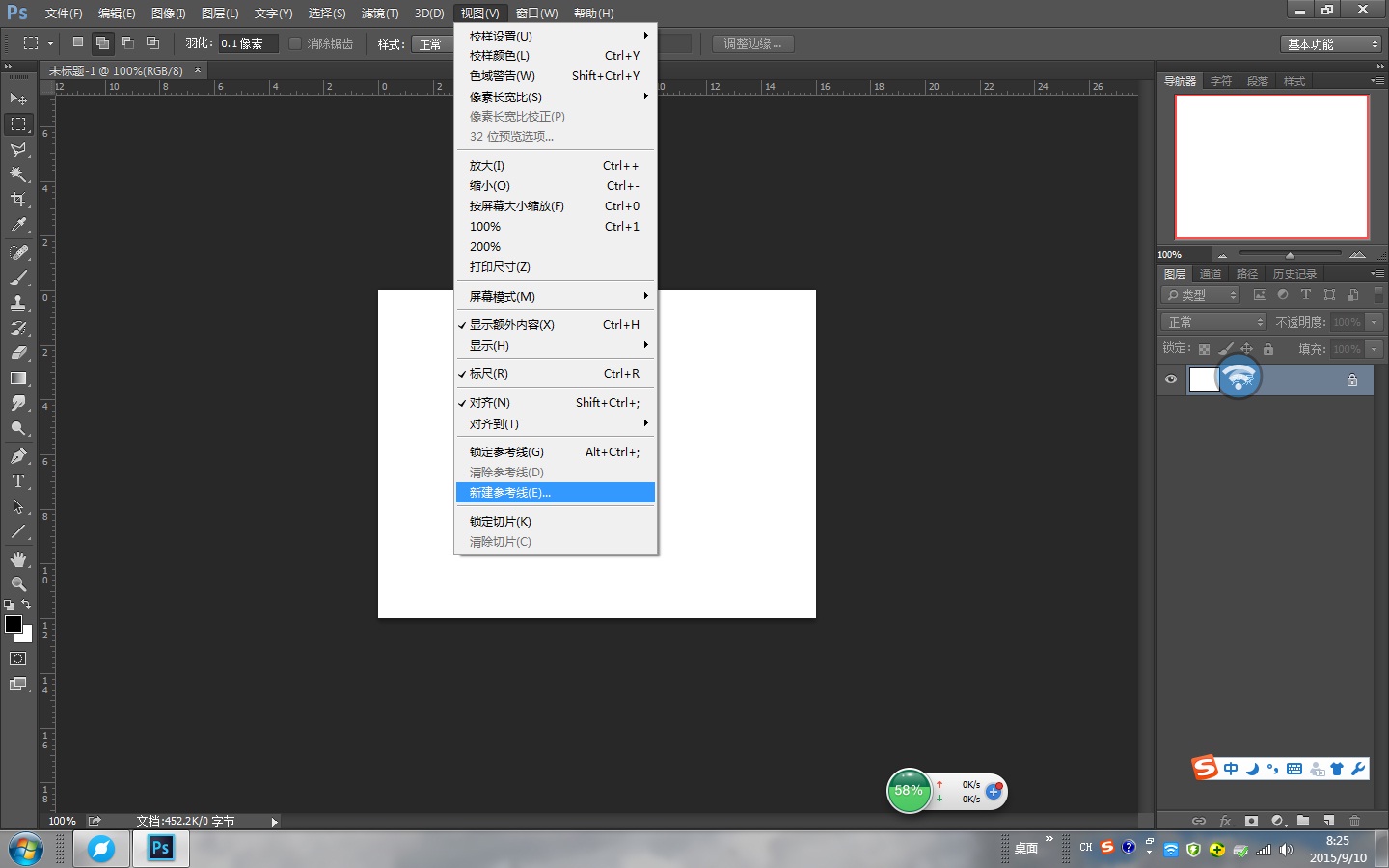Screen dimensions: 1389x868
Task: Select the Horizontal Type tool
Action: click(x=18, y=481)
